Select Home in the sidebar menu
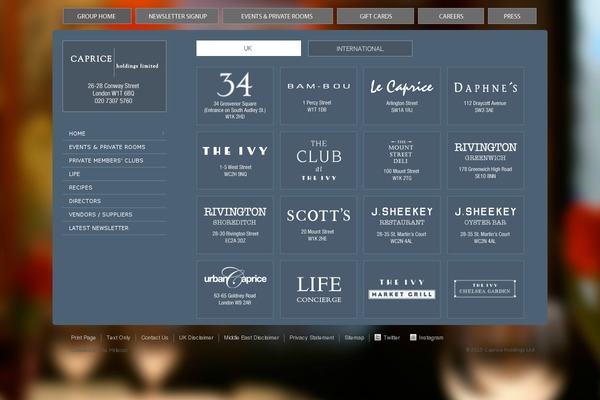Image resolution: width=600 pixels, height=400 pixels. (x=114, y=134)
